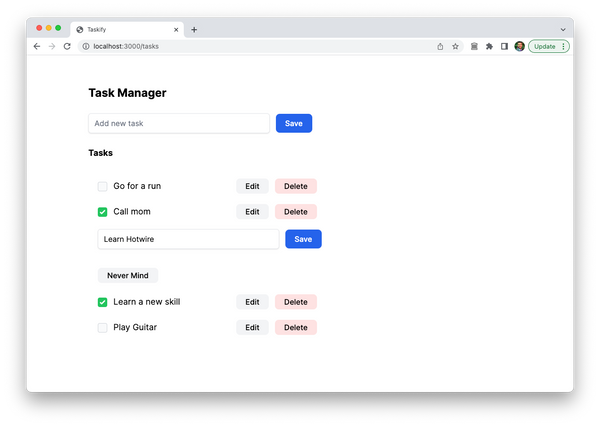Viewport: 600px width, 427px height.
Task: Reload the Taskify page
Action: [67, 46]
